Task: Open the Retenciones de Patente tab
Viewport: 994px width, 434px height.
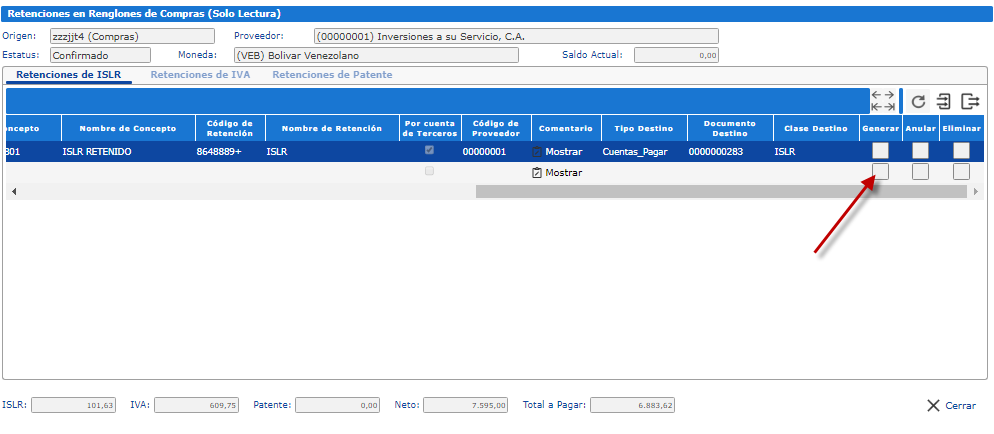Action: 332,75
